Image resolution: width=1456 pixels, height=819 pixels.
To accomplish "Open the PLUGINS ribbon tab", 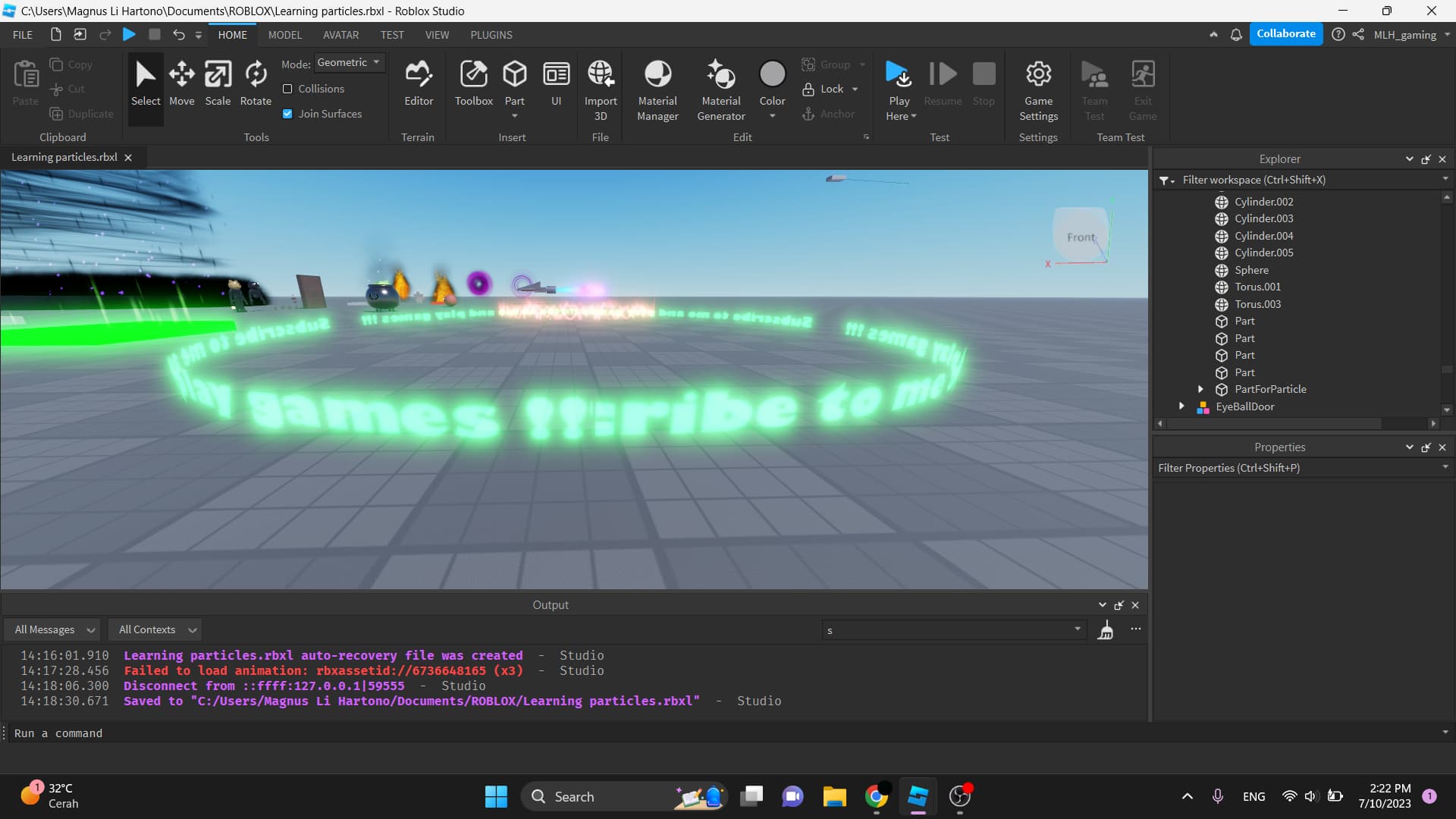I will pyautogui.click(x=491, y=34).
